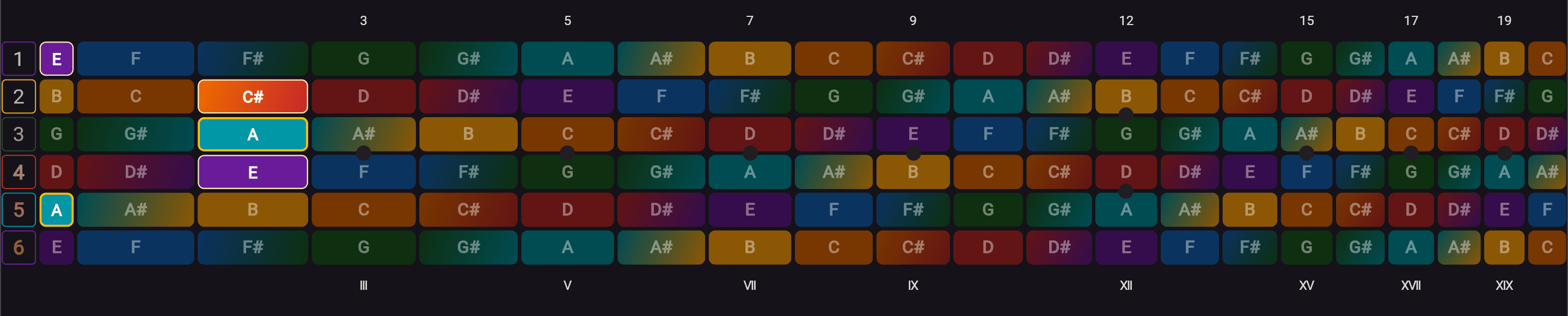Image resolution: width=1568 pixels, height=316 pixels.
Task: Select D# at fret 1 on string 4
Action: [x=136, y=172]
